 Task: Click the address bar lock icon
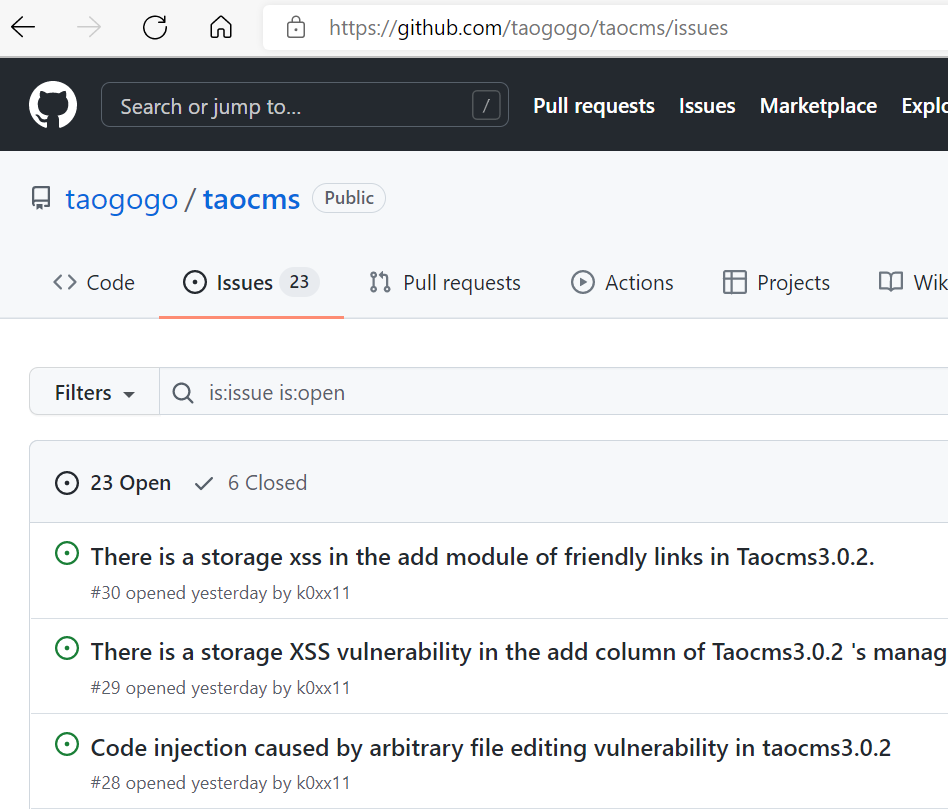[295, 28]
